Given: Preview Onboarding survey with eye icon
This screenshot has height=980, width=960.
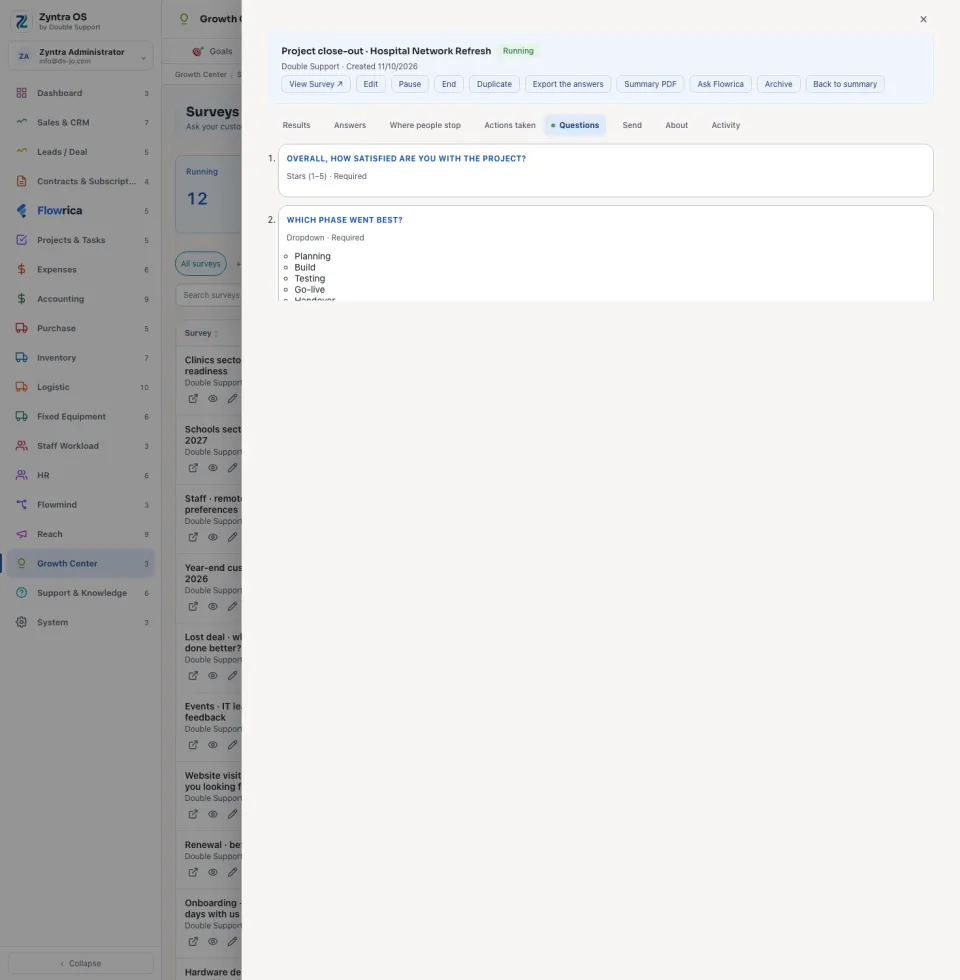Looking at the screenshot, I should (212, 942).
